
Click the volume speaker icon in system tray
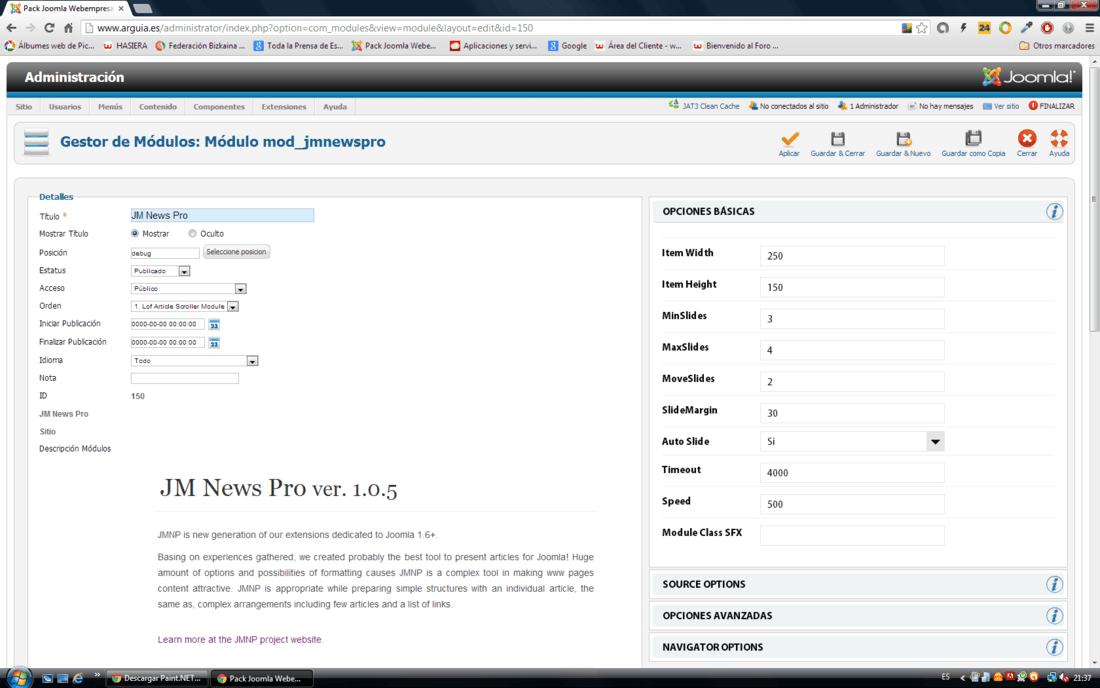point(1064,677)
